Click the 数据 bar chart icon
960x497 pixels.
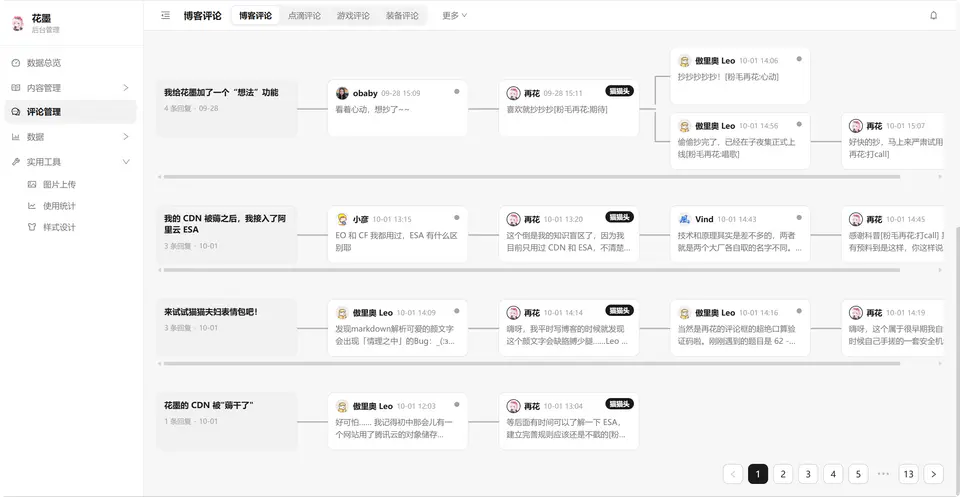(16, 136)
